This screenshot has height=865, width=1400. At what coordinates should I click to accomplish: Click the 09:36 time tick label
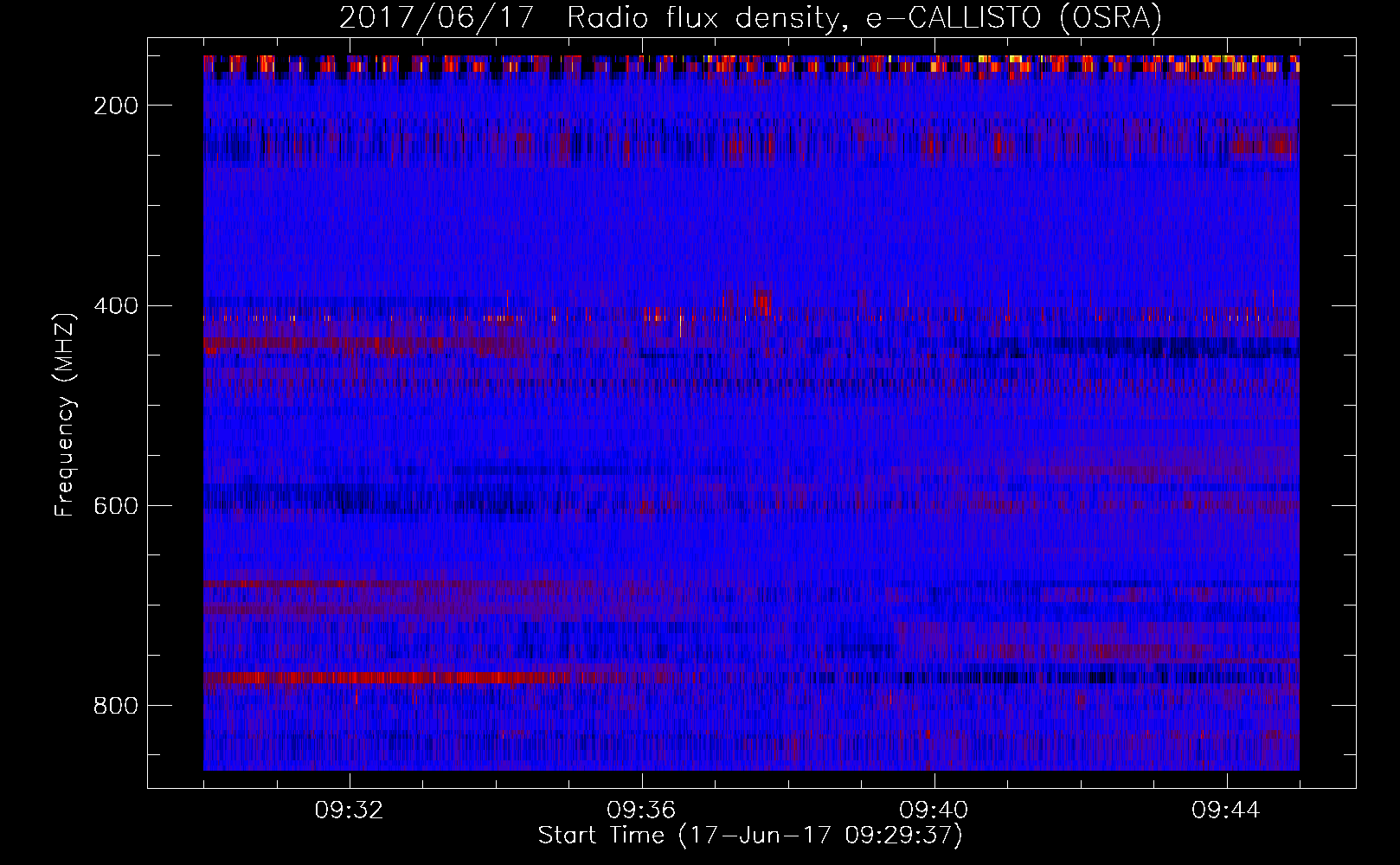tap(641, 811)
